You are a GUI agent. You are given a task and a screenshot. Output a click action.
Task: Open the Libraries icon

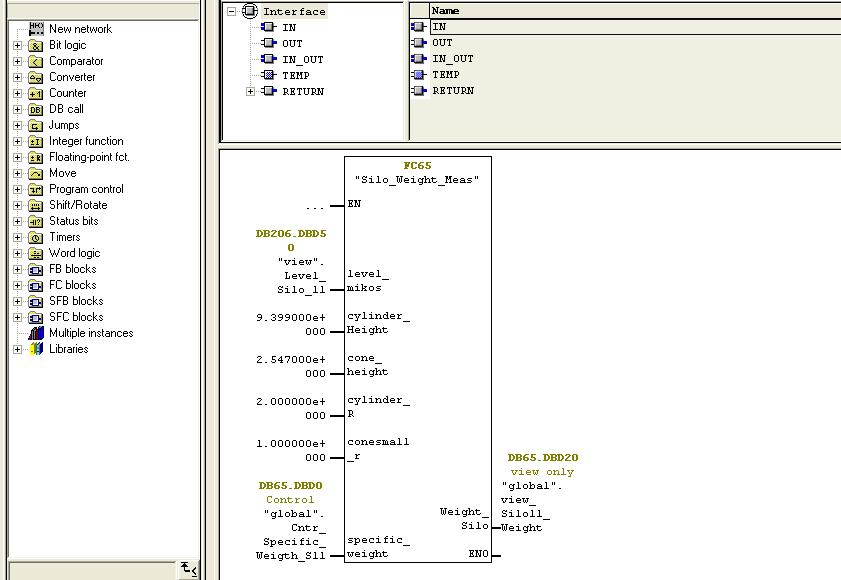point(35,349)
